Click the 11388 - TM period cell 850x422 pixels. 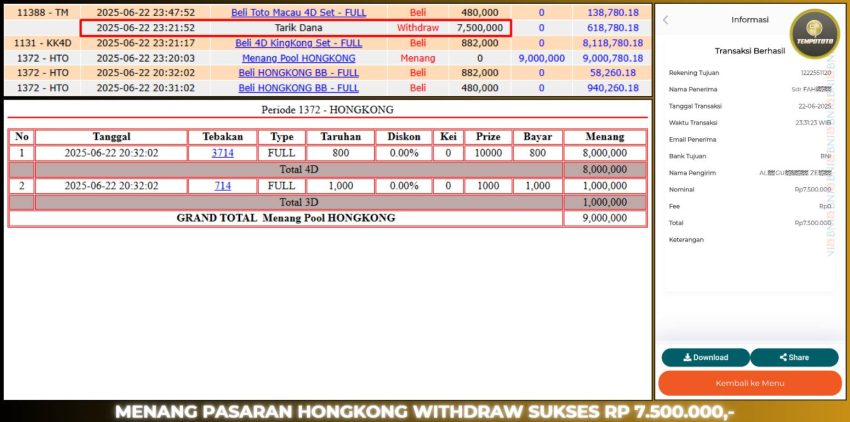(42, 12)
